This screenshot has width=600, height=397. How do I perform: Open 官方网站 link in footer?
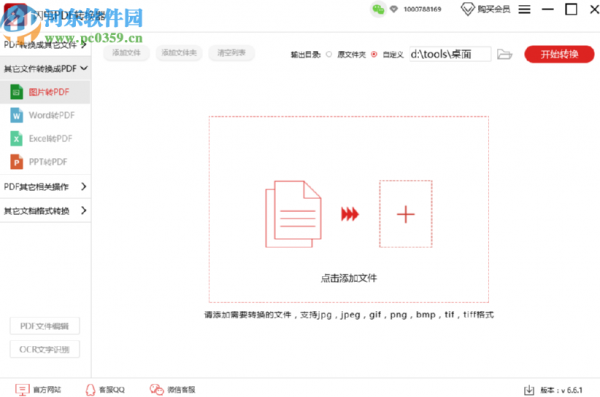coord(47,390)
